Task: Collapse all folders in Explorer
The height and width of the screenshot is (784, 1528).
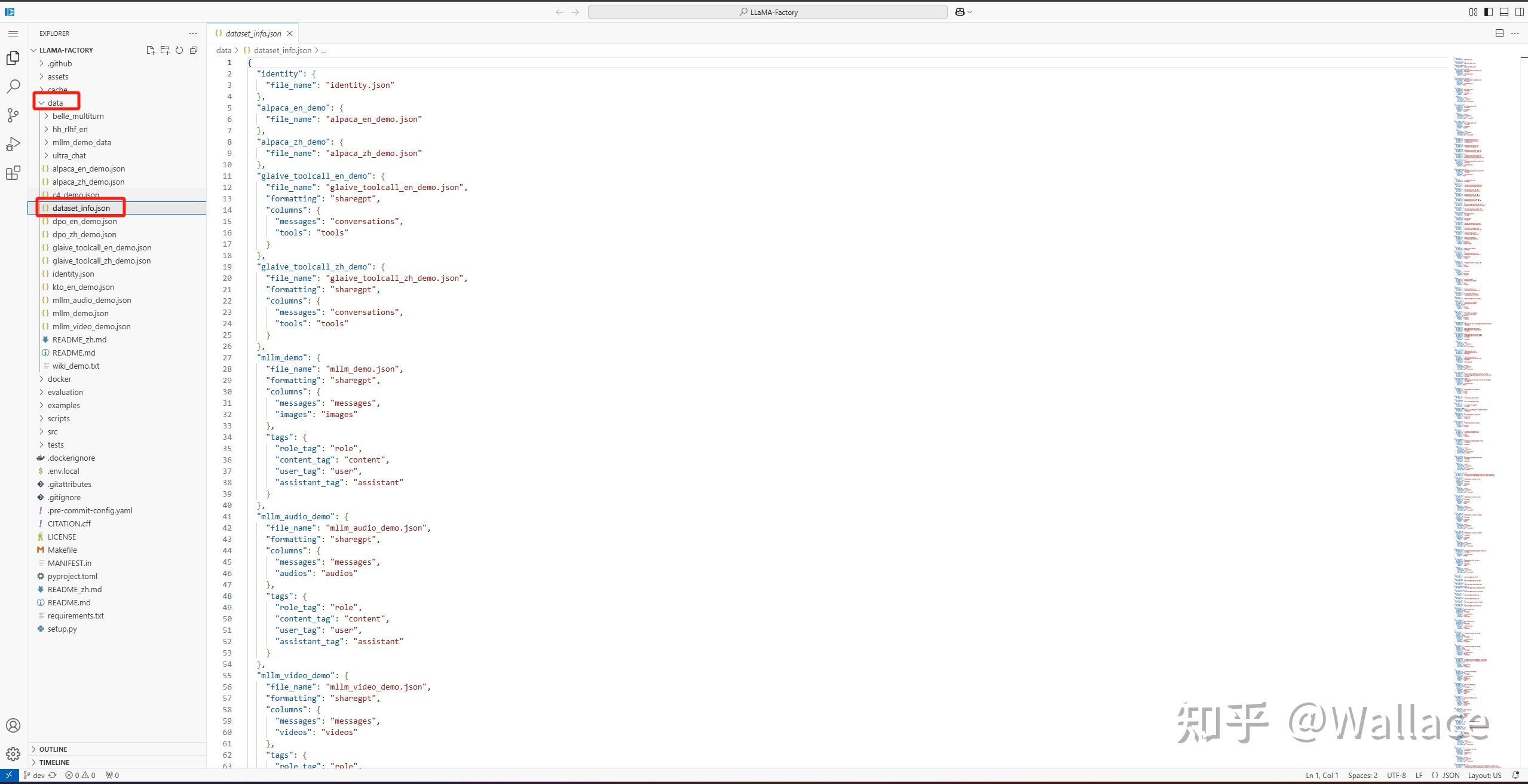Action: pos(194,50)
